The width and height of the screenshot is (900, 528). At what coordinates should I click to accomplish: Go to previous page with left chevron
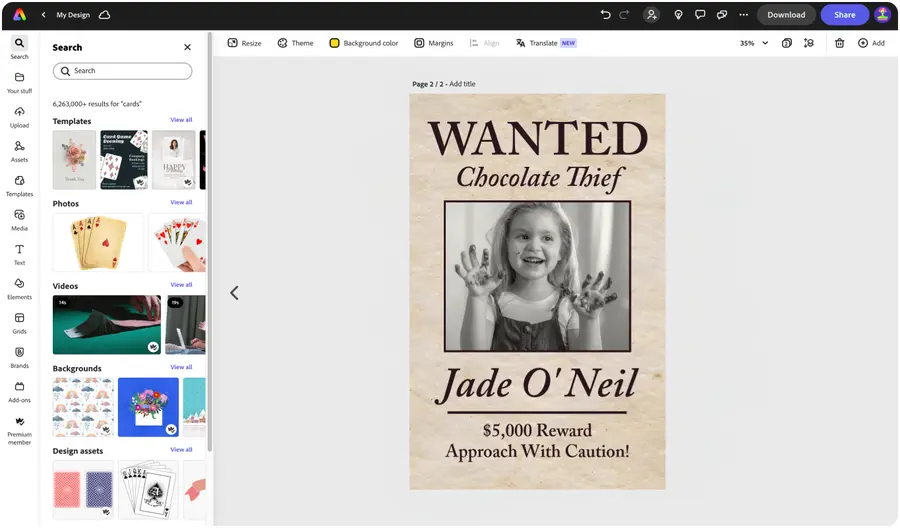tap(234, 293)
